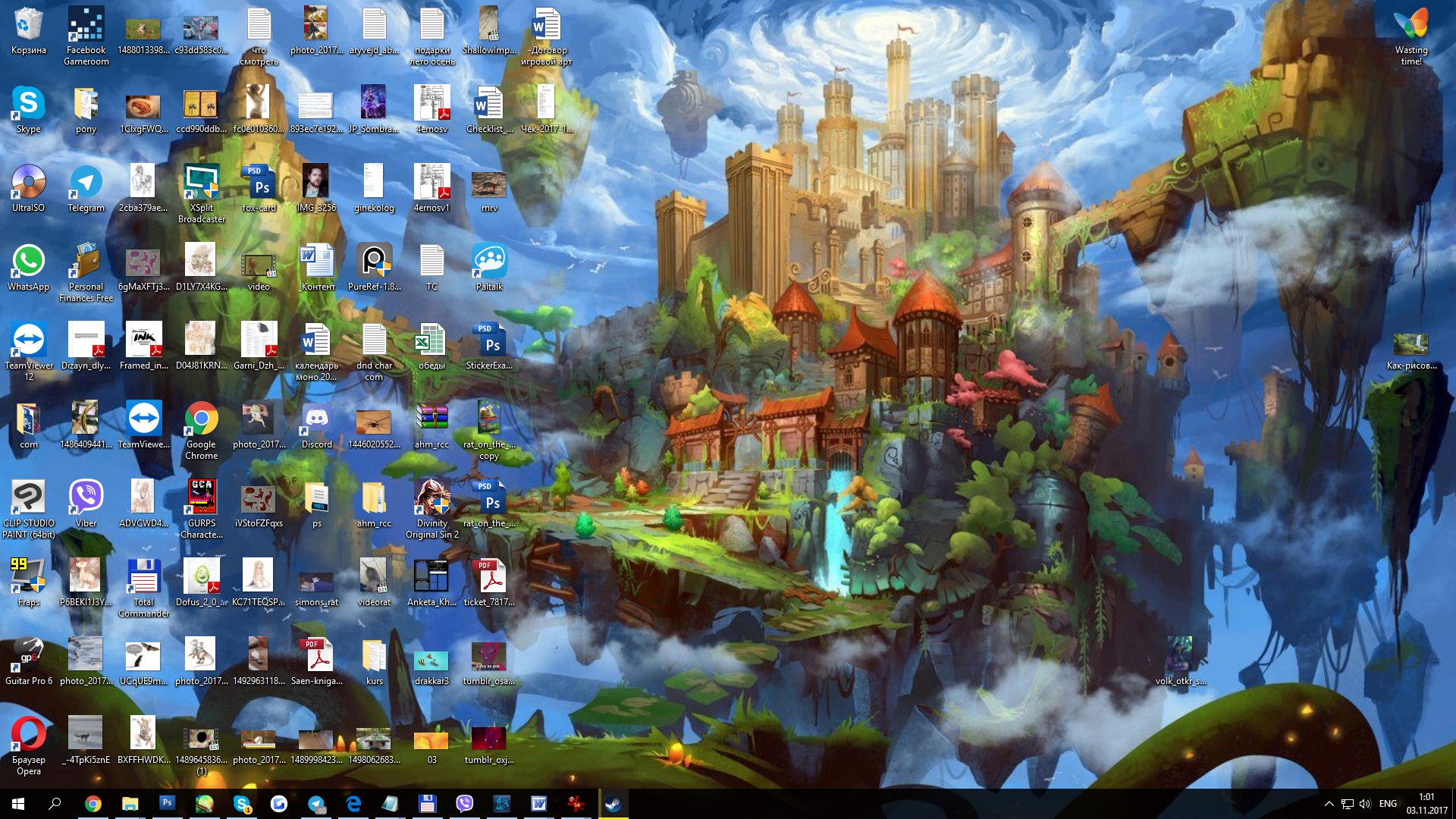
Task: Open the ticket_7817 PDF file
Action: click(489, 584)
